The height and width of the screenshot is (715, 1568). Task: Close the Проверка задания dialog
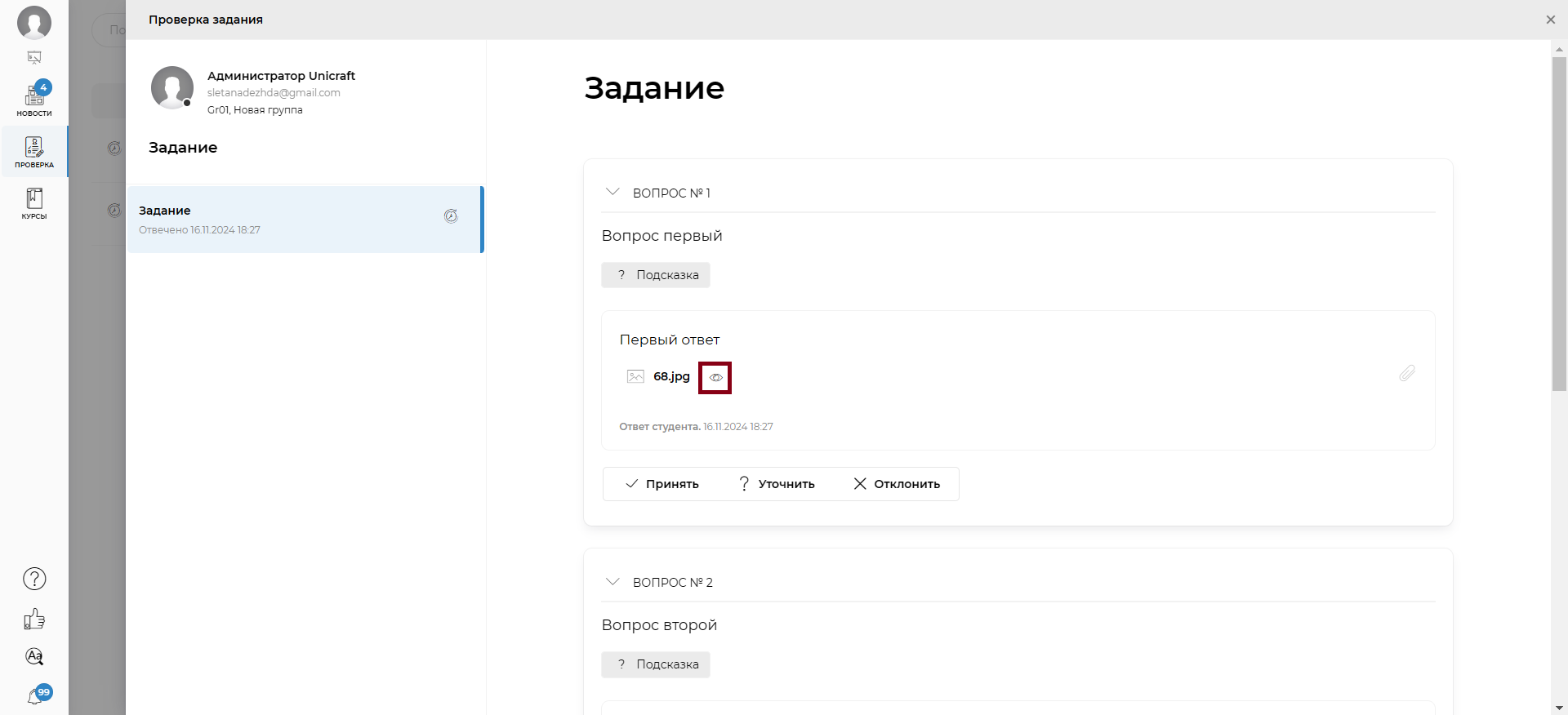(x=1550, y=20)
